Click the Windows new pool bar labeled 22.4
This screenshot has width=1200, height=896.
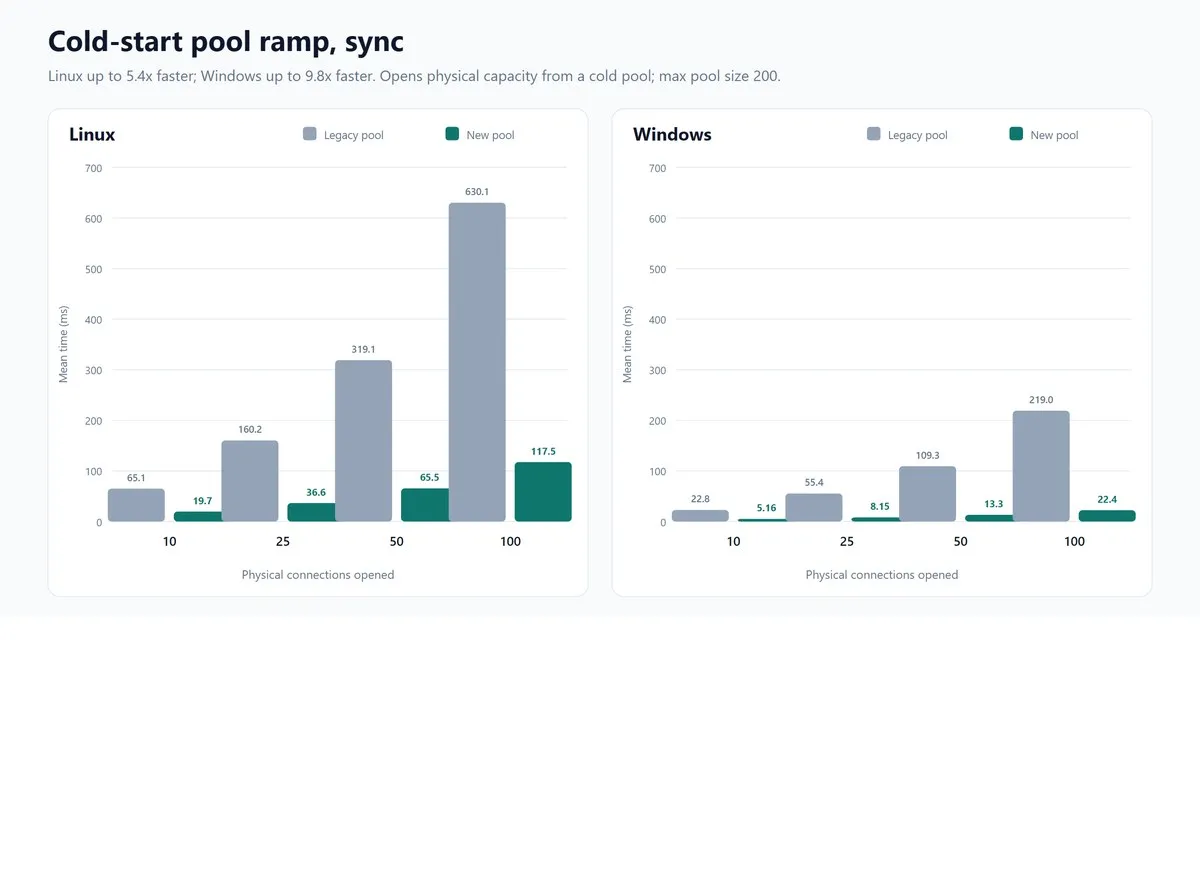click(1107, 516)
